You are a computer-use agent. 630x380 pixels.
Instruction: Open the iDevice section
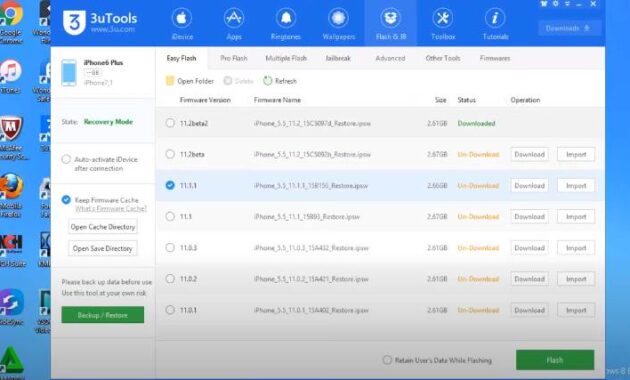click(182, 24)
